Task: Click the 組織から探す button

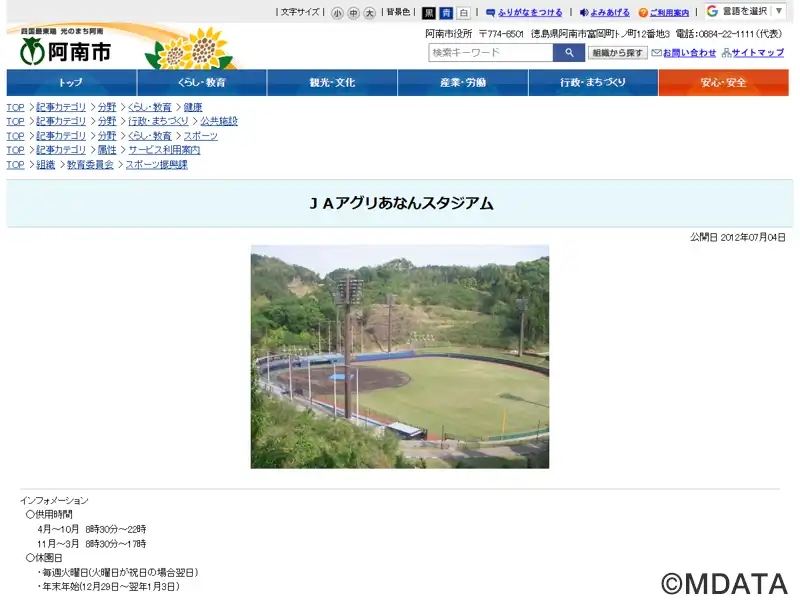Action: pyautogui.click(x=617, y=53)
